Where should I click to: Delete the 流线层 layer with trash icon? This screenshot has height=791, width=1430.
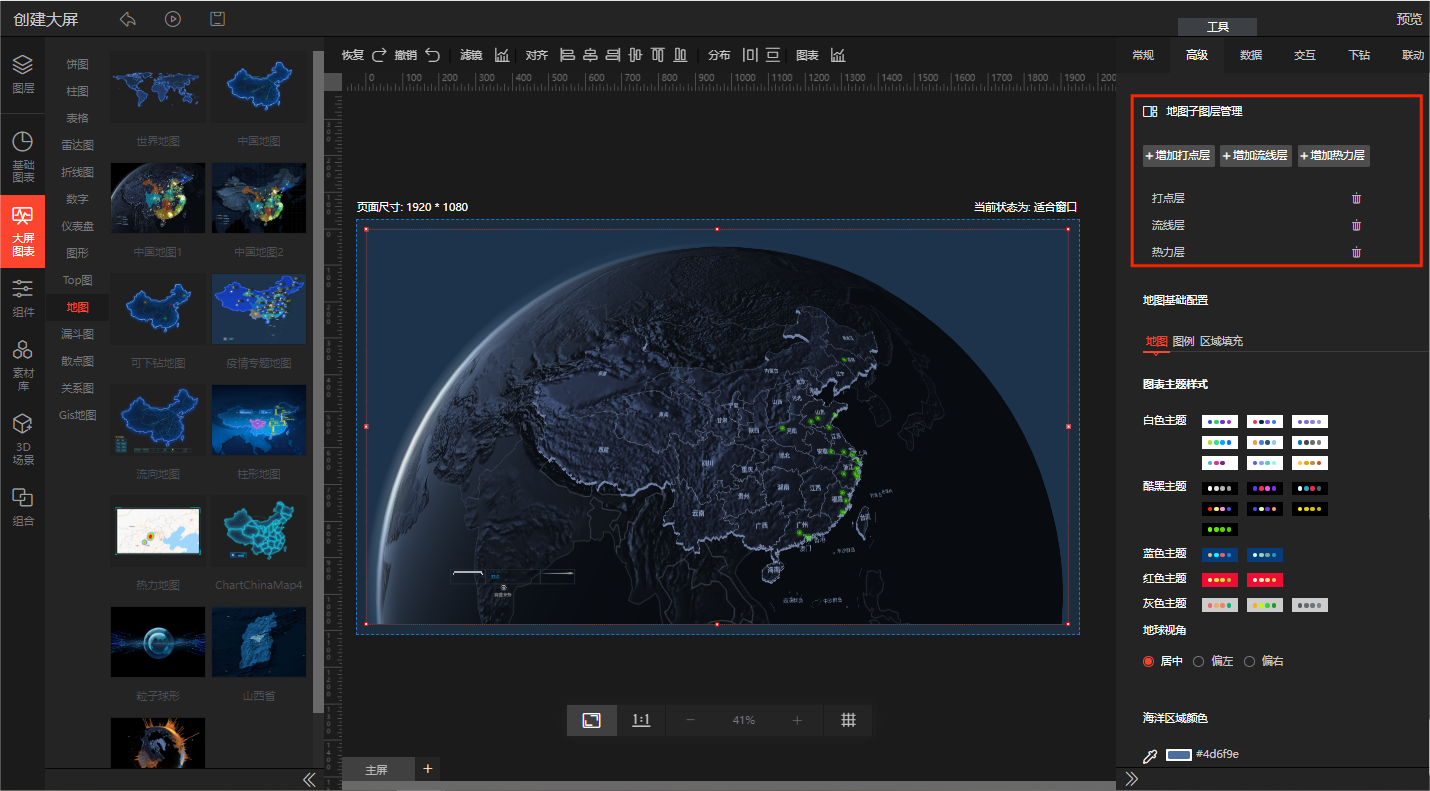[x=1356, y=225]
